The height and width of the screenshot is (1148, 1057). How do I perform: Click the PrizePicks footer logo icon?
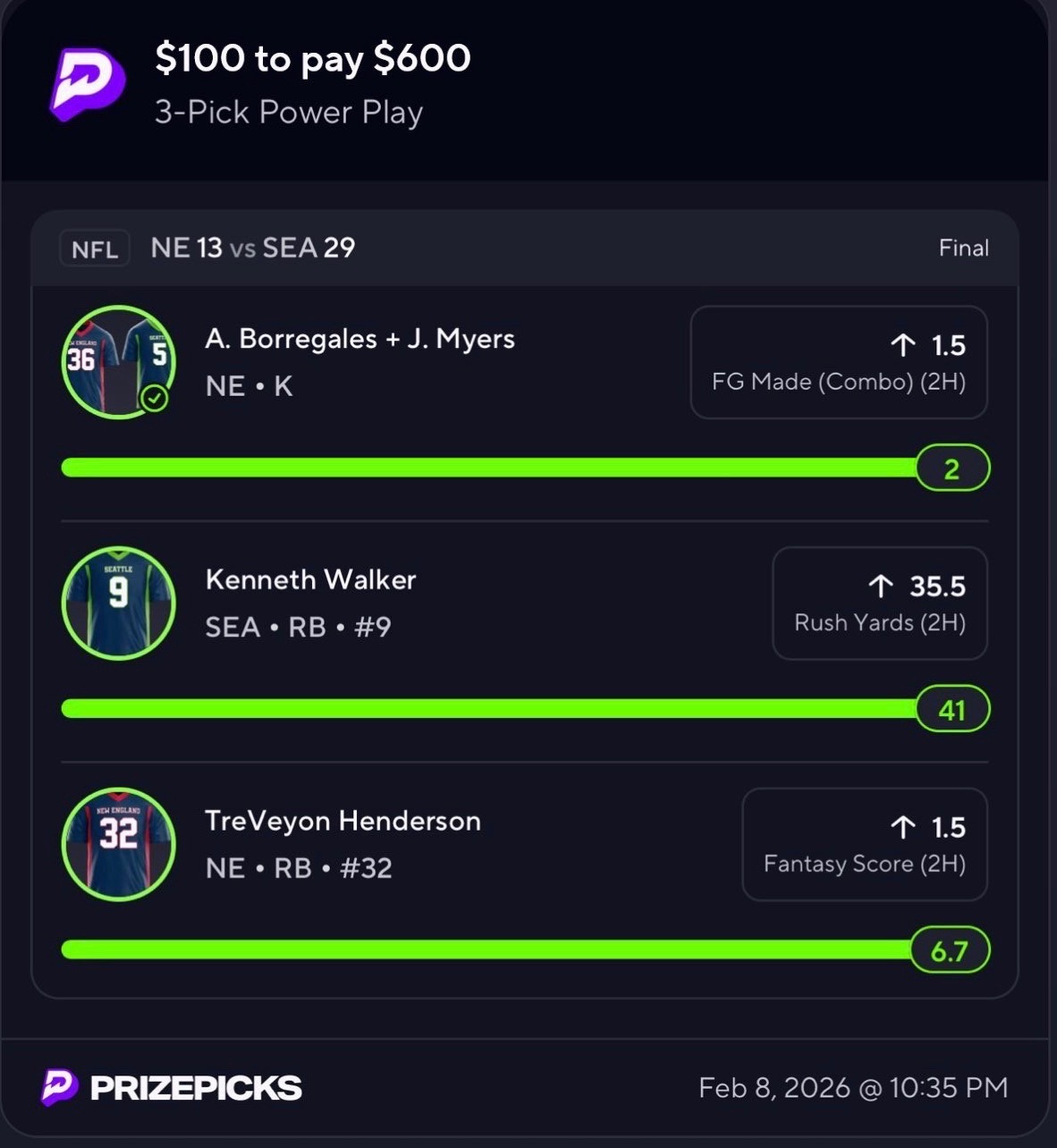click(59, 1087)
